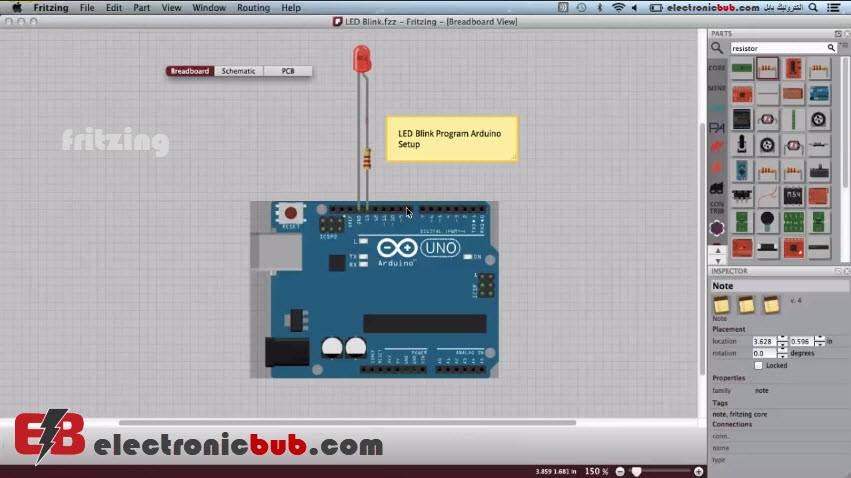Enable the Locked checkbox
Image resolution: width=851 pixels, height=478 pixels.
click(758, 366)
